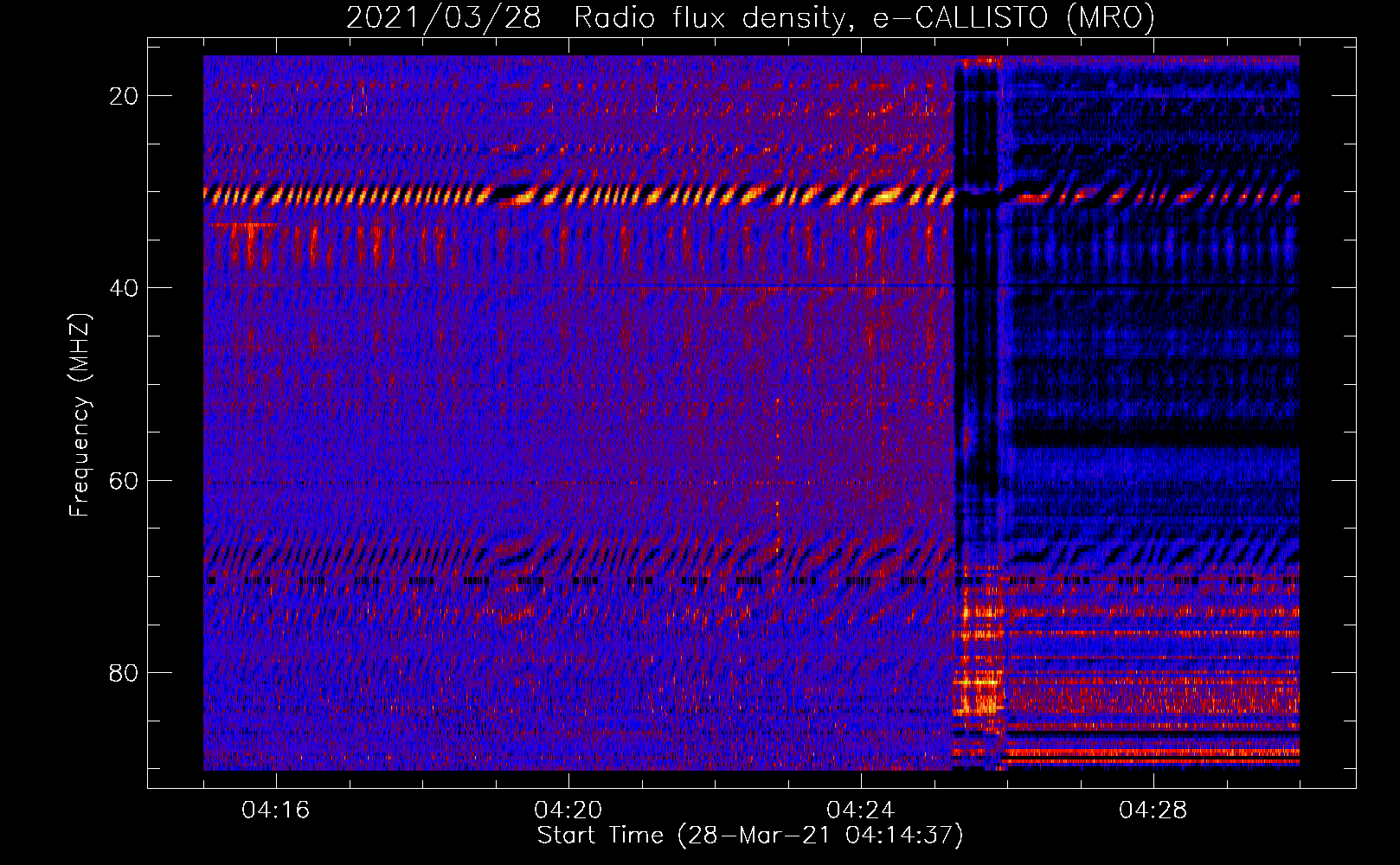The image size is (1400, 865).
Task: Click the e-CALLISTO (MRO) text in title
Action: pos(1013,17)
